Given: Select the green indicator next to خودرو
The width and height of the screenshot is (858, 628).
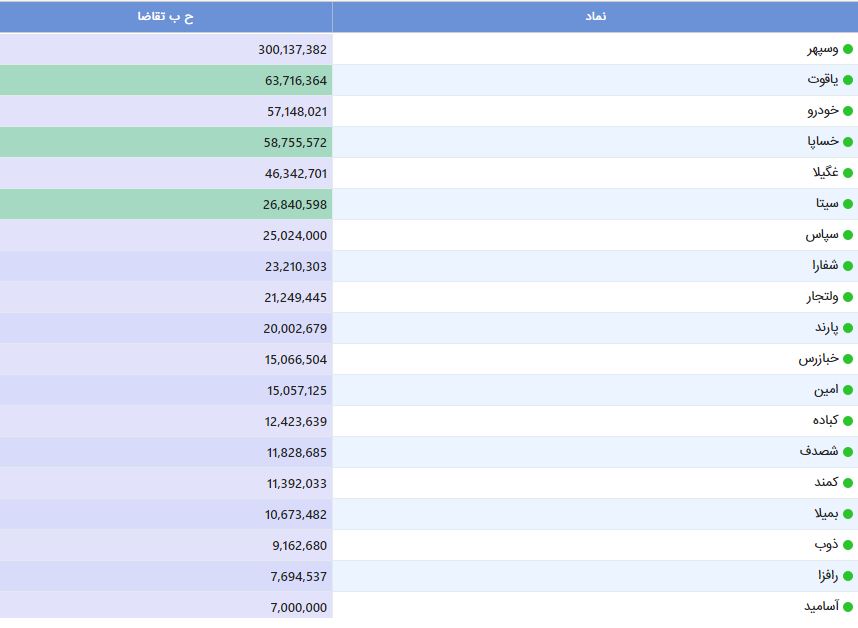Looking at the screenshot, I should point(848,111).
